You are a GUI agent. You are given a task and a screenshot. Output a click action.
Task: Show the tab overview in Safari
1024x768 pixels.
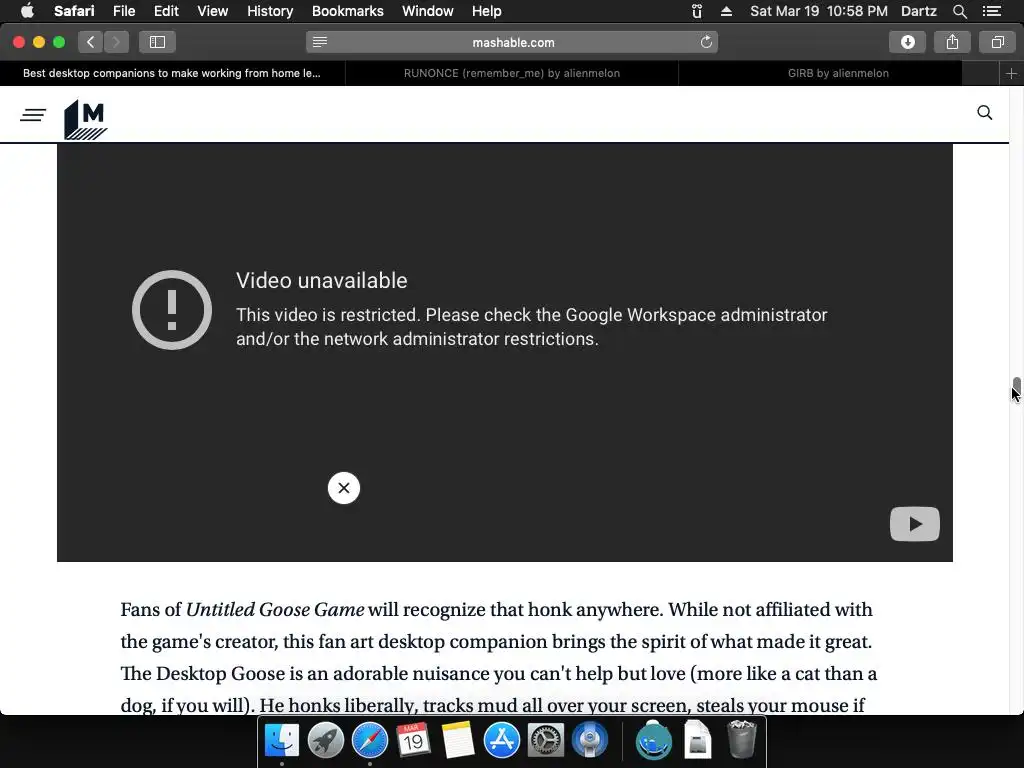point(997,42)
